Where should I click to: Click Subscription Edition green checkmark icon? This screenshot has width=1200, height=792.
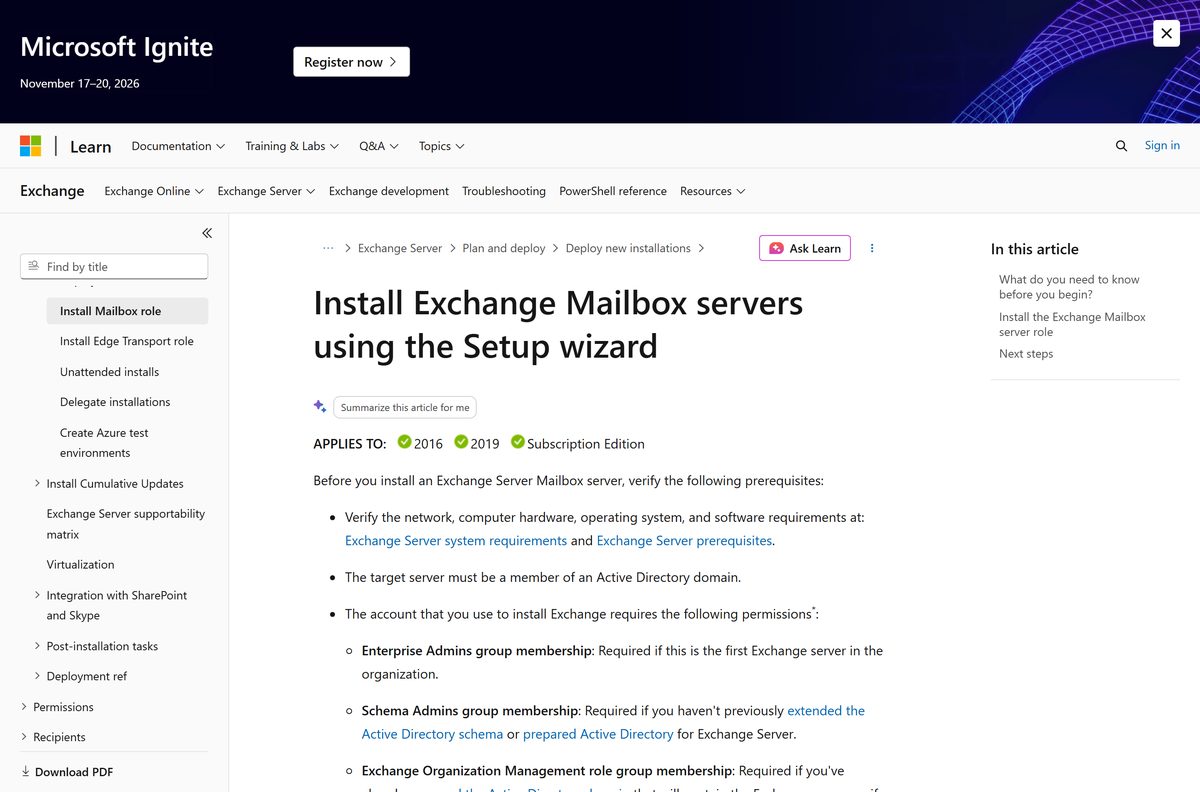click(x=518, y=442)
